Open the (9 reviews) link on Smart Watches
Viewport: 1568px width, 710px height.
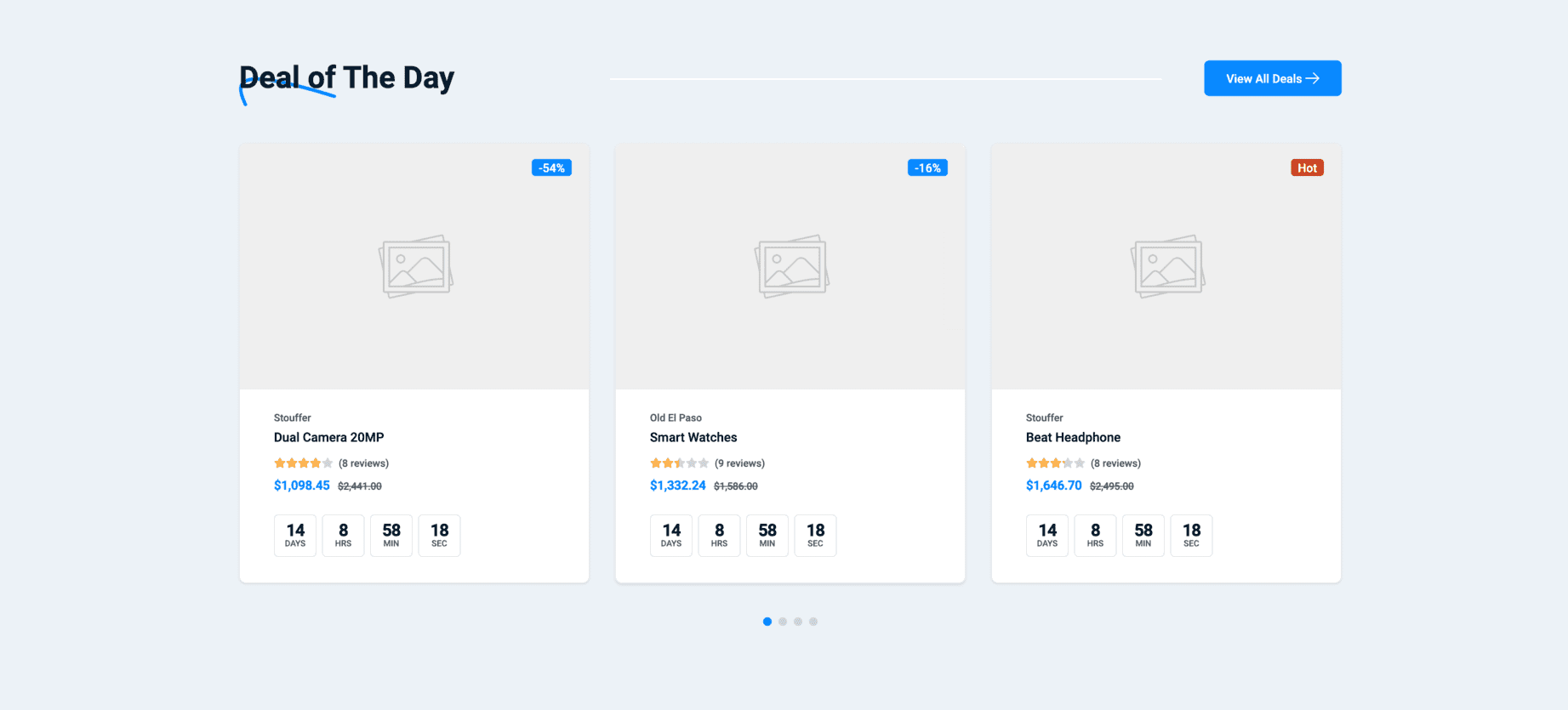pyautogui.click(x=739, y=463)
